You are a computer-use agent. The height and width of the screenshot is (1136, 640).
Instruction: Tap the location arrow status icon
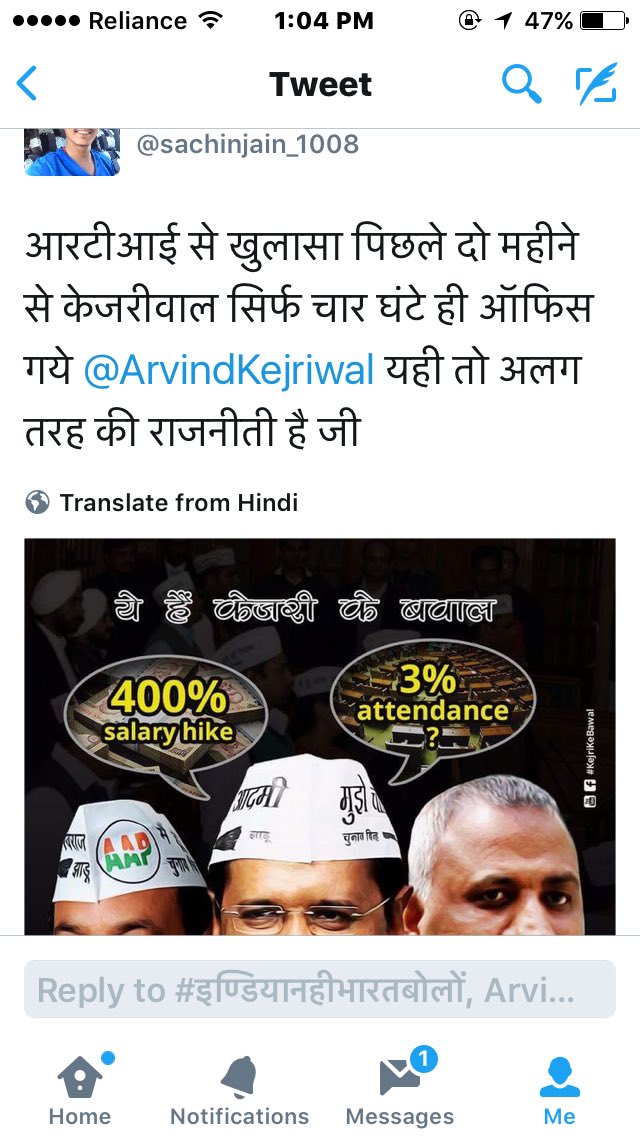pyautogui.click(x=503, y=21)
